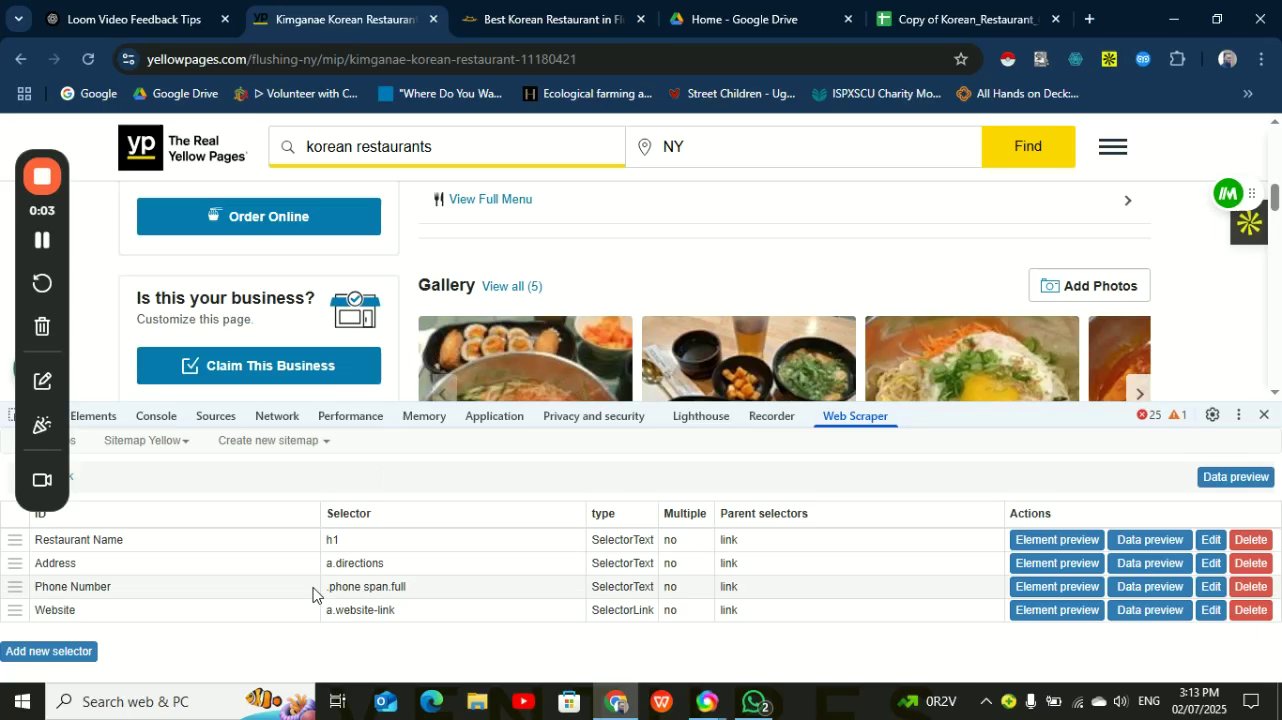Viewport: 1282px width, 720px height.
Task: Open the Sitemap Yellow dropdown
Action: [x=146, y=441]
